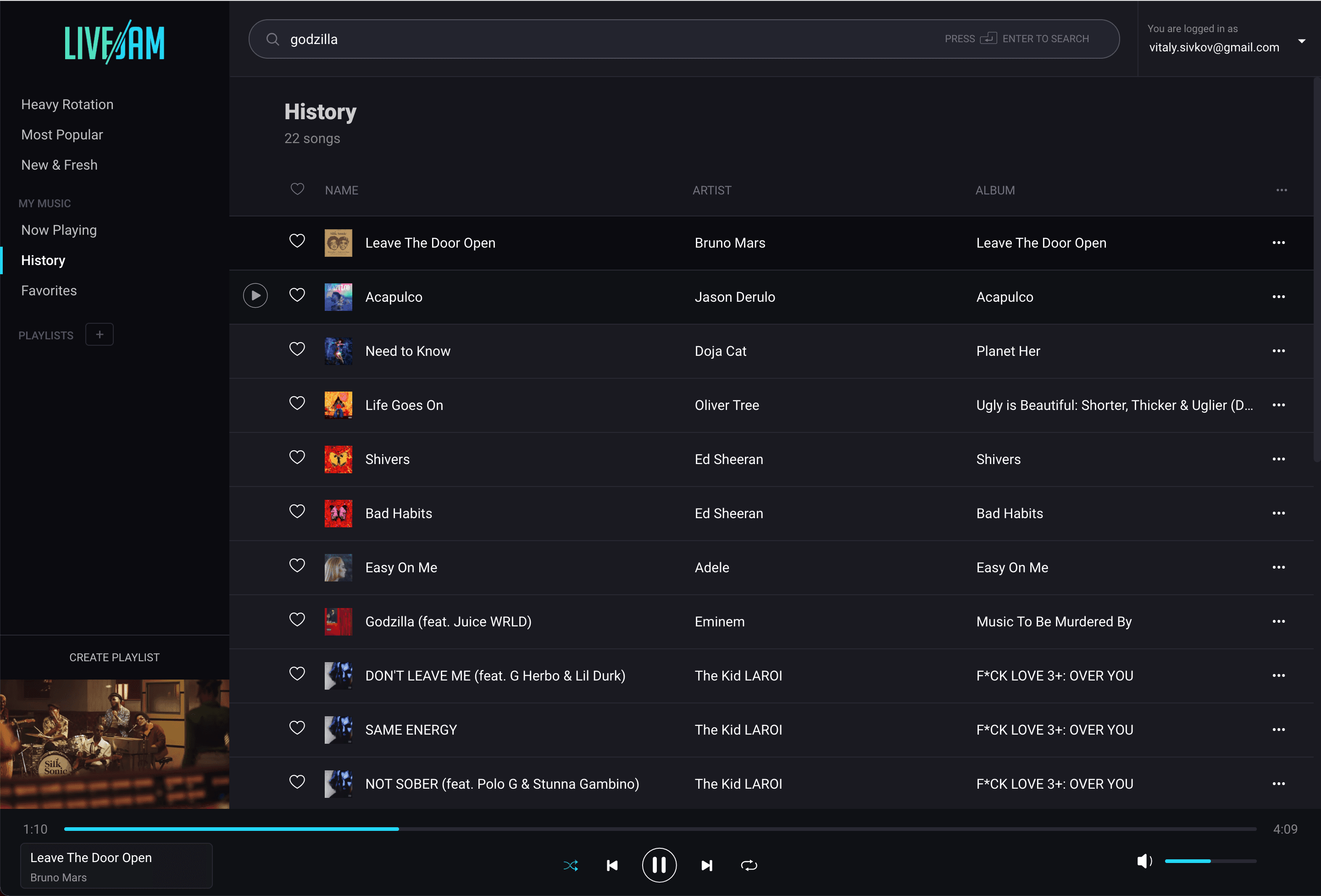Go to New & Fresh

pyautogui.click(x=59, y=165)
